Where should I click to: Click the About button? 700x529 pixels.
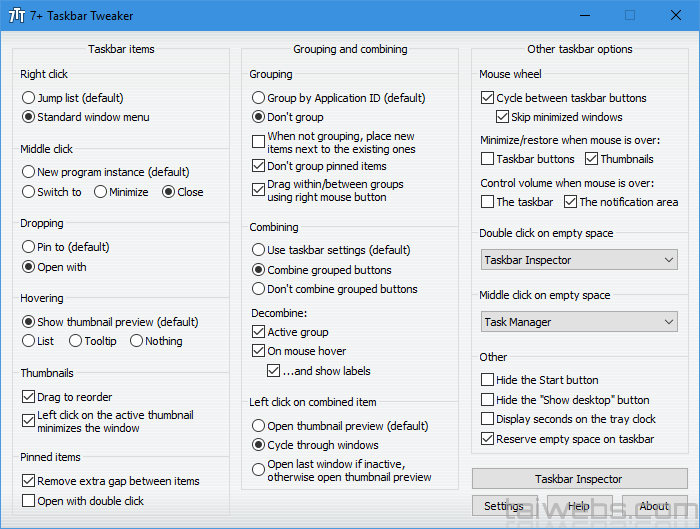point(654,506)
